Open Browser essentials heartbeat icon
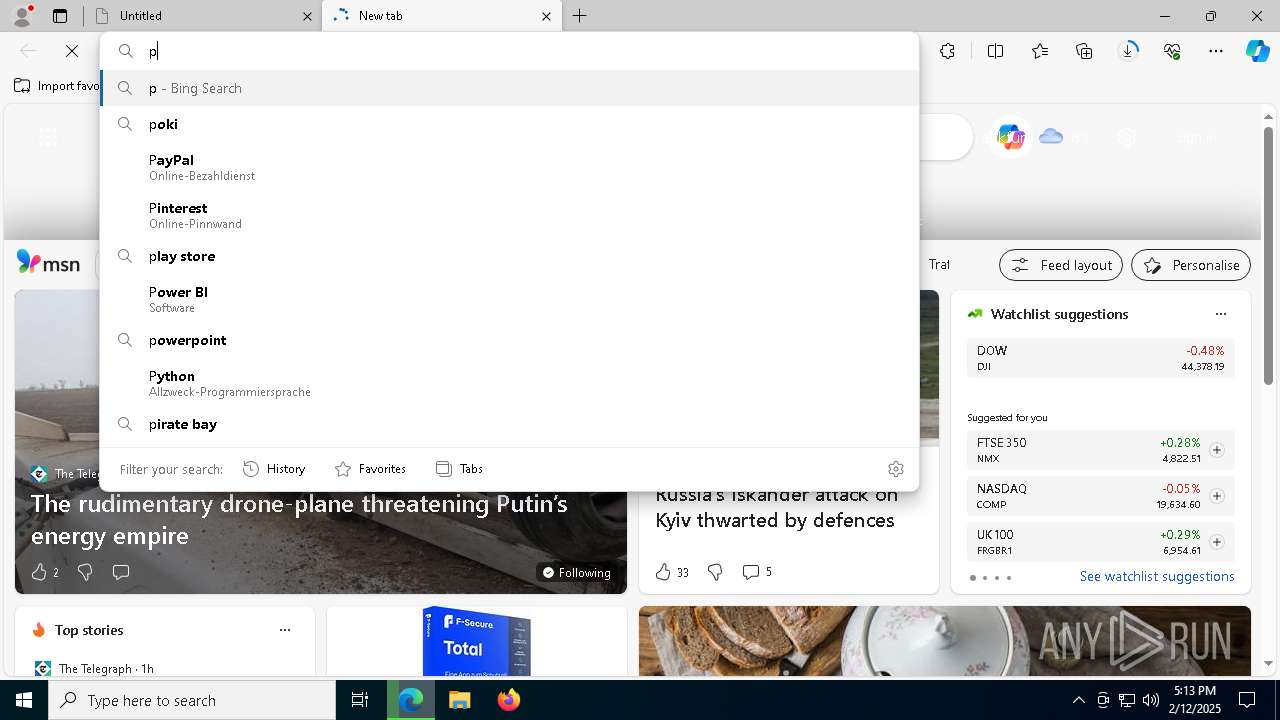The width and height of the screenshot is (1280, 720). click(1172, 51)
